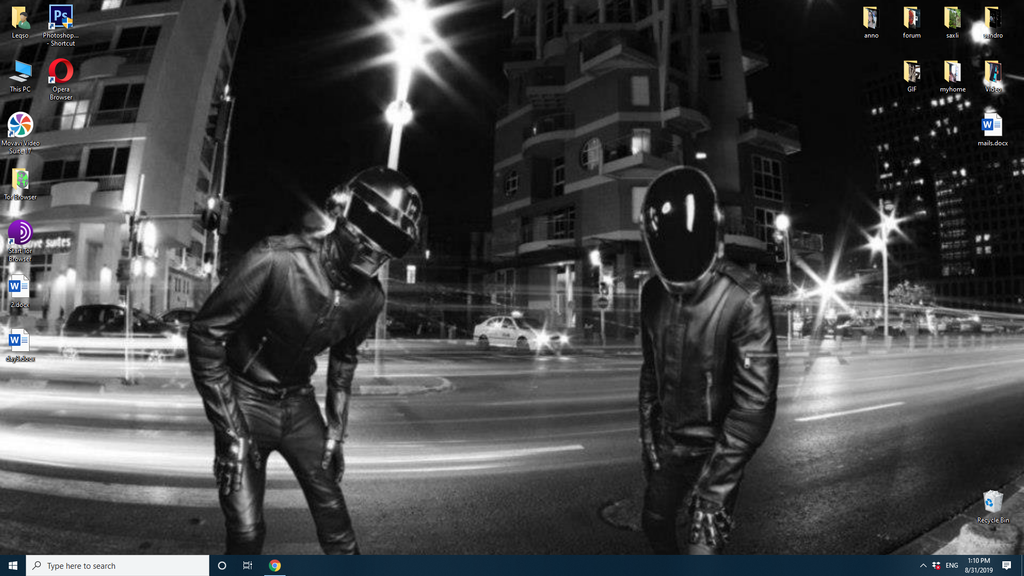Select the saxli folder

click(952, 22)
